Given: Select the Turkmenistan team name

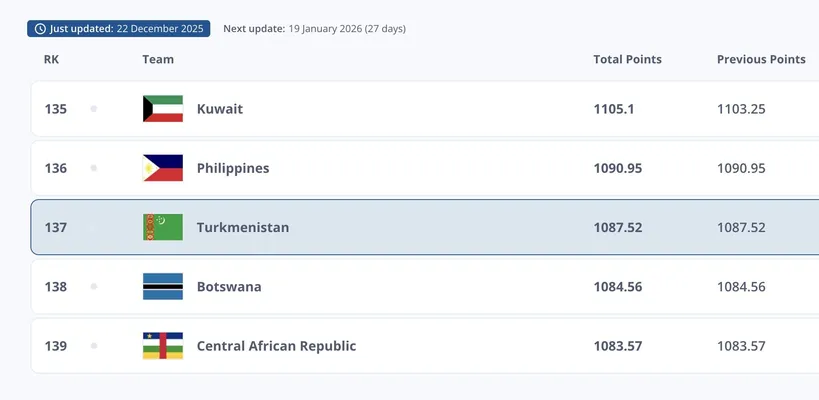Looking at the screenshot, I should [242, 228].
